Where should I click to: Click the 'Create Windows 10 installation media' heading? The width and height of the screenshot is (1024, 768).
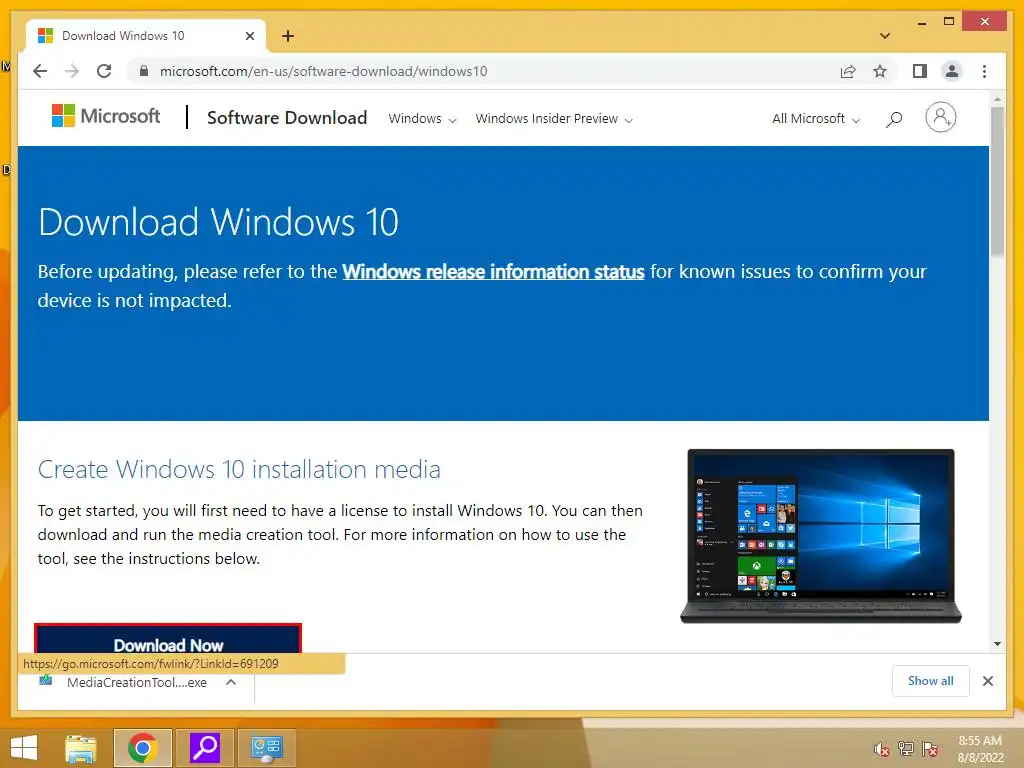click(x=239, y=470)
